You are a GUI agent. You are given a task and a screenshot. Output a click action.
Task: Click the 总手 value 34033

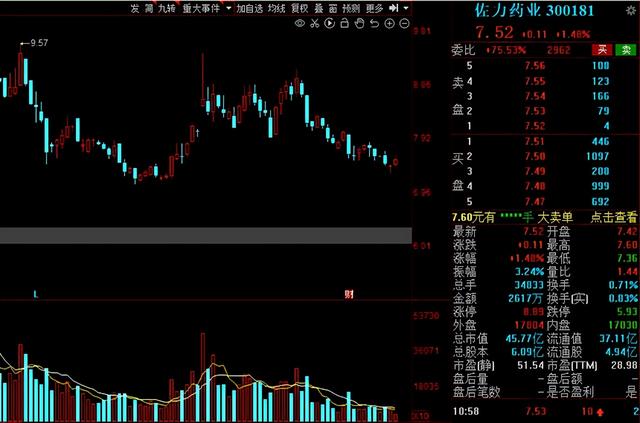[529, 285]
